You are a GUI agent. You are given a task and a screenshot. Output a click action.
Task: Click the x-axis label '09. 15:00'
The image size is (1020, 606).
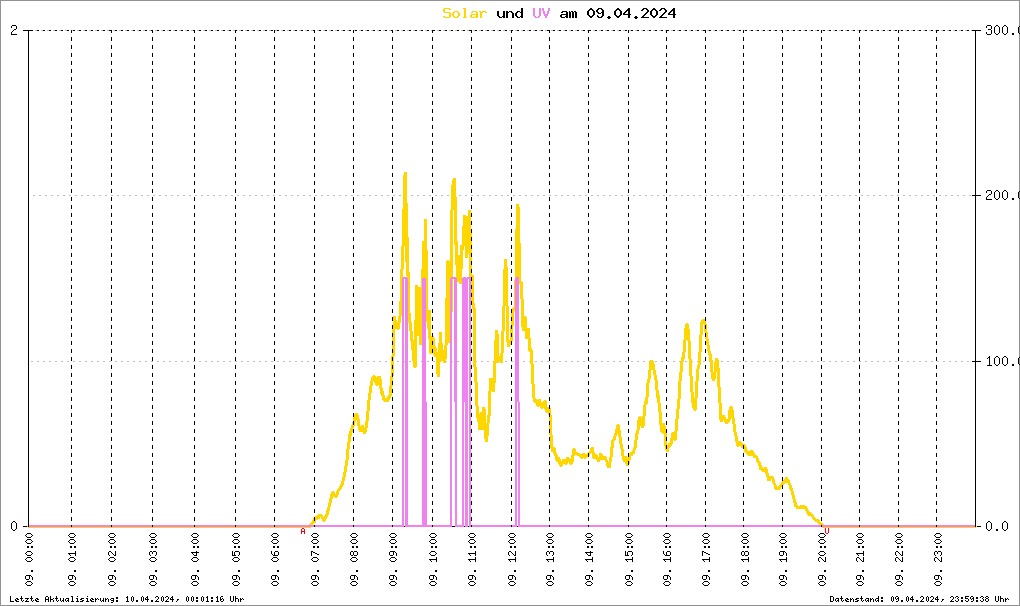pyautogui.click(x=629, y=560)
